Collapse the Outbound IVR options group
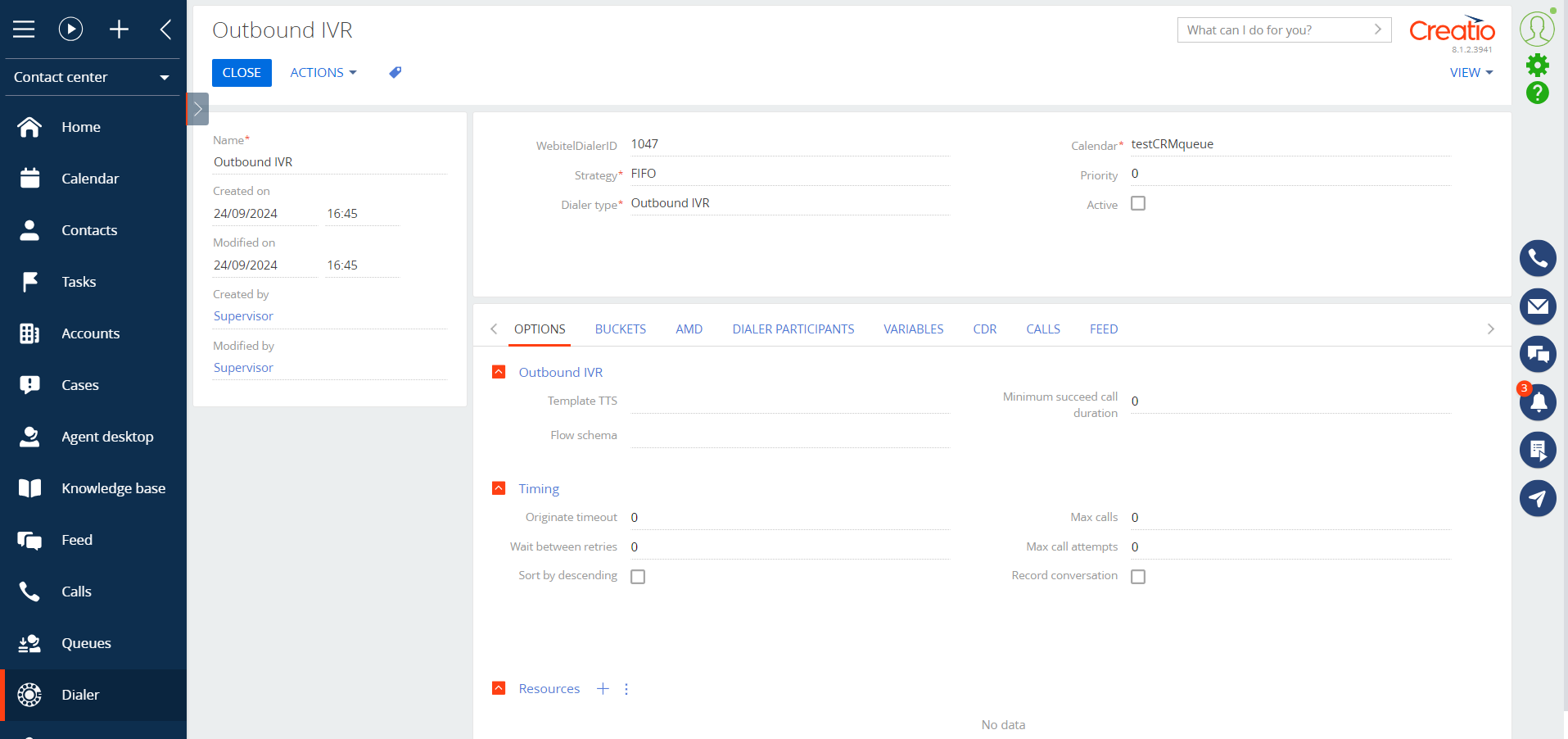The image size is (1568, 739). (x=499, y=372)
